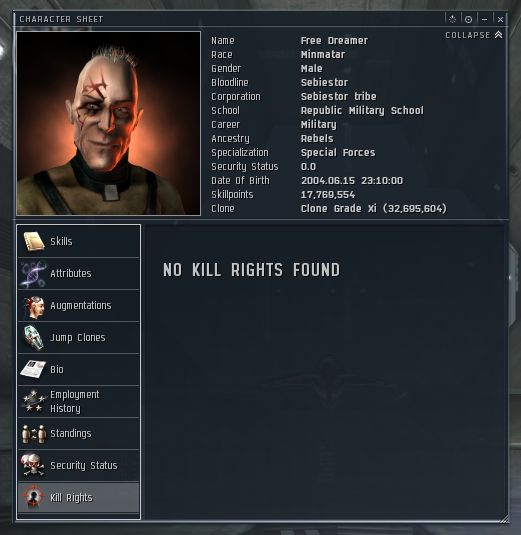
Task: Select the Security Status skull icon
Action: pyautogui.click(x=33, y=465)
